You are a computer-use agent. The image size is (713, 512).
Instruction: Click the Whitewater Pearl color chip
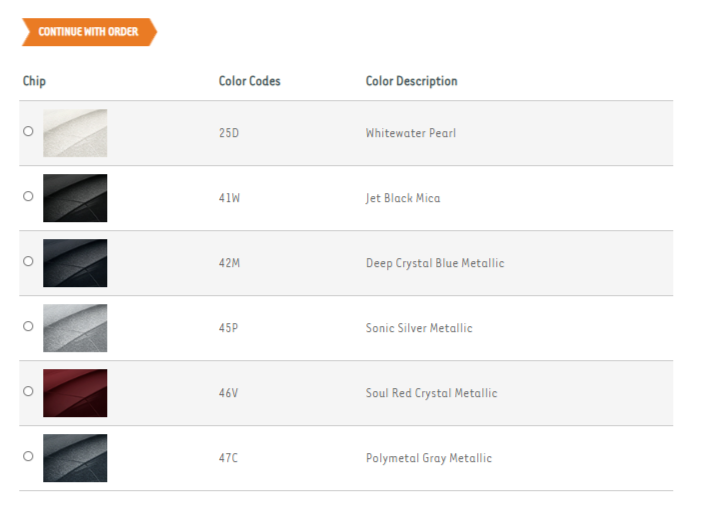(75, 133)
